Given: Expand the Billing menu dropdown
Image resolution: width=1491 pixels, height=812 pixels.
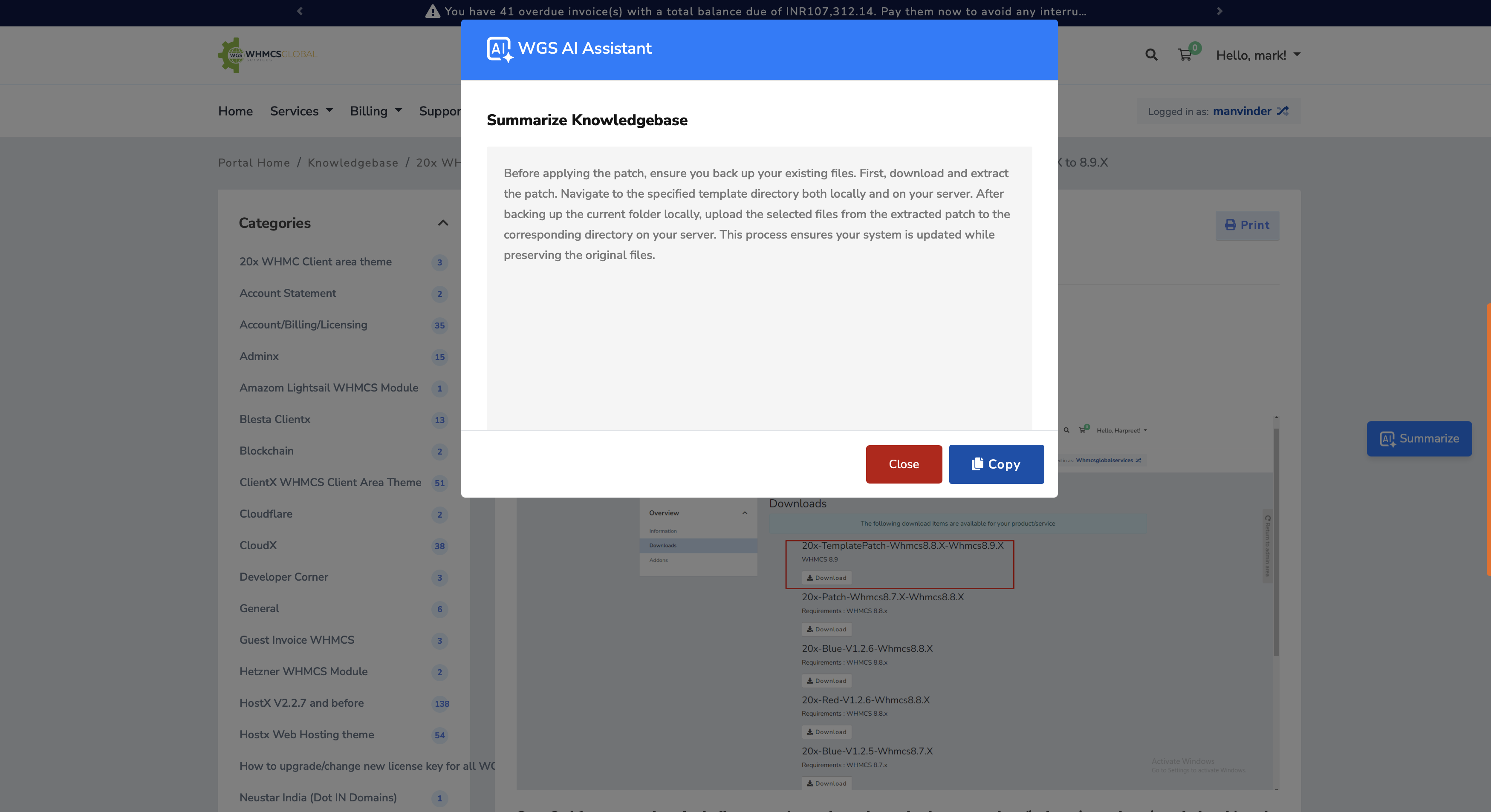Looking at the screenshot, I should tap(376, 111).
